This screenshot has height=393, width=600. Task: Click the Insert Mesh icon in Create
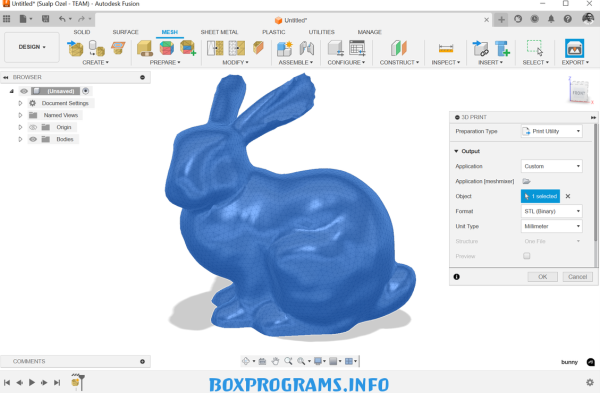click(x=75, y=49)
